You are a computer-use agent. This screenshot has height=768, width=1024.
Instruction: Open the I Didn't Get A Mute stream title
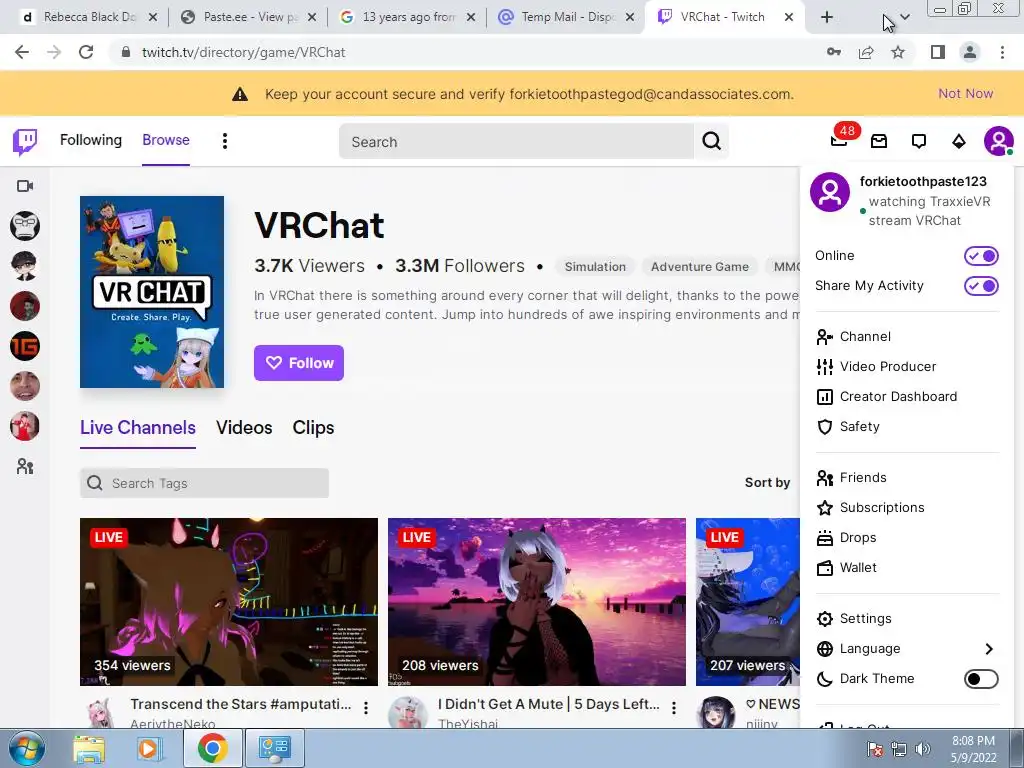pyautogui.click(x=549, y=704)
